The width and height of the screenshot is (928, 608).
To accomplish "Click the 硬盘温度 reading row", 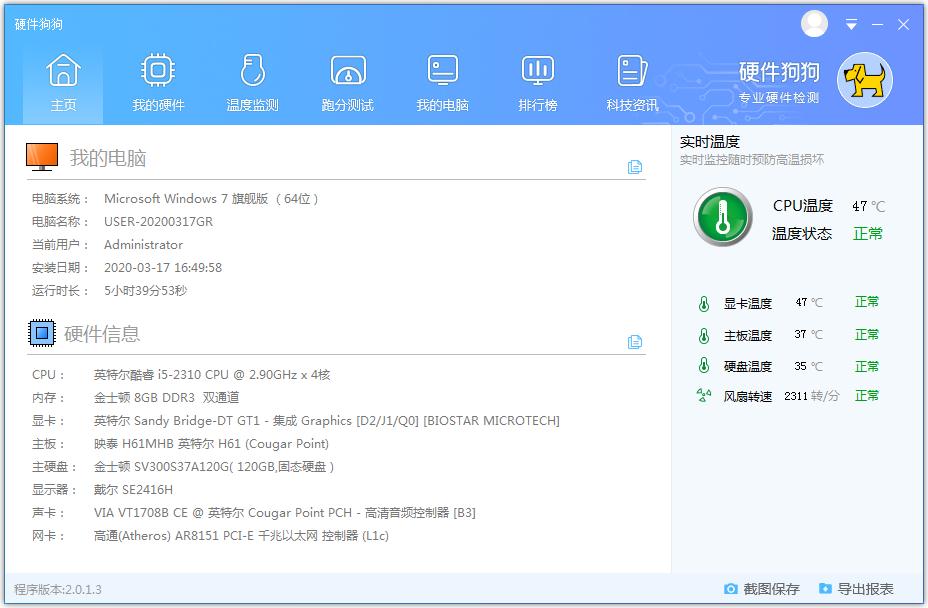I will [788, 366].
